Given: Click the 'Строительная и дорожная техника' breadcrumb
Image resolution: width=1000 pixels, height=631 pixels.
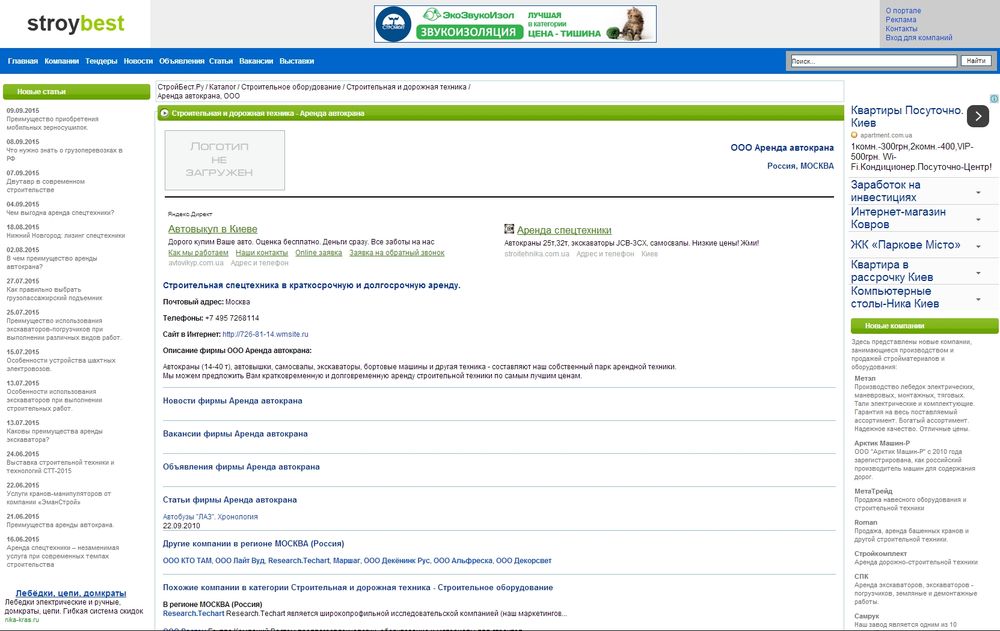Looking at the screenshot, I should pos(406,87).
